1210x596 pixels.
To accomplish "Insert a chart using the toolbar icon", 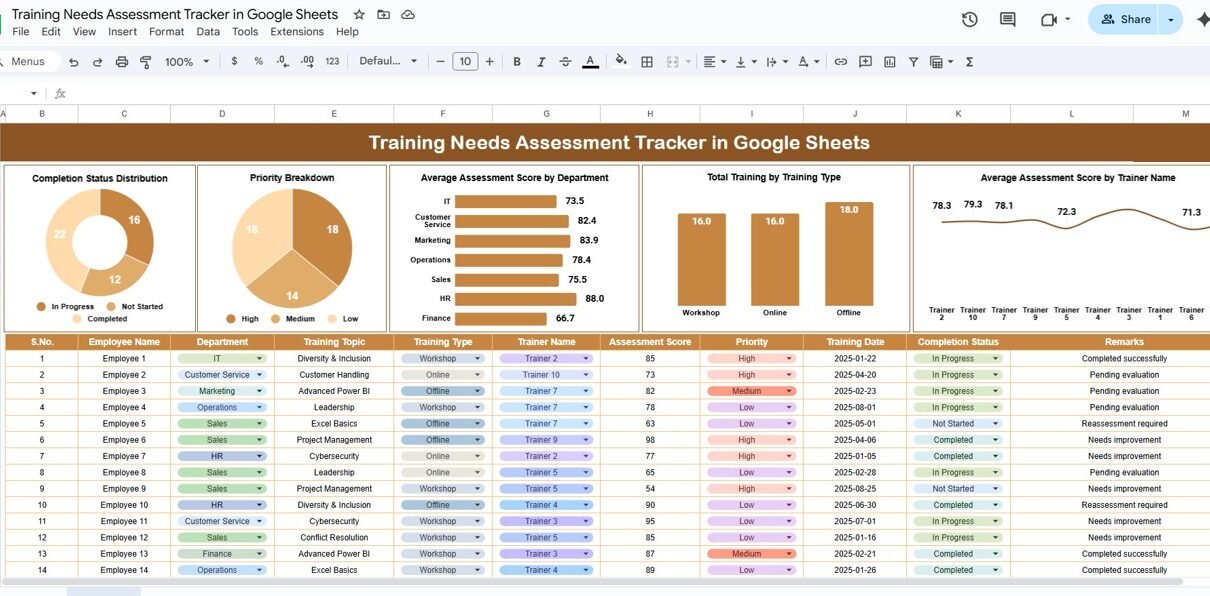I will (889, 62).
